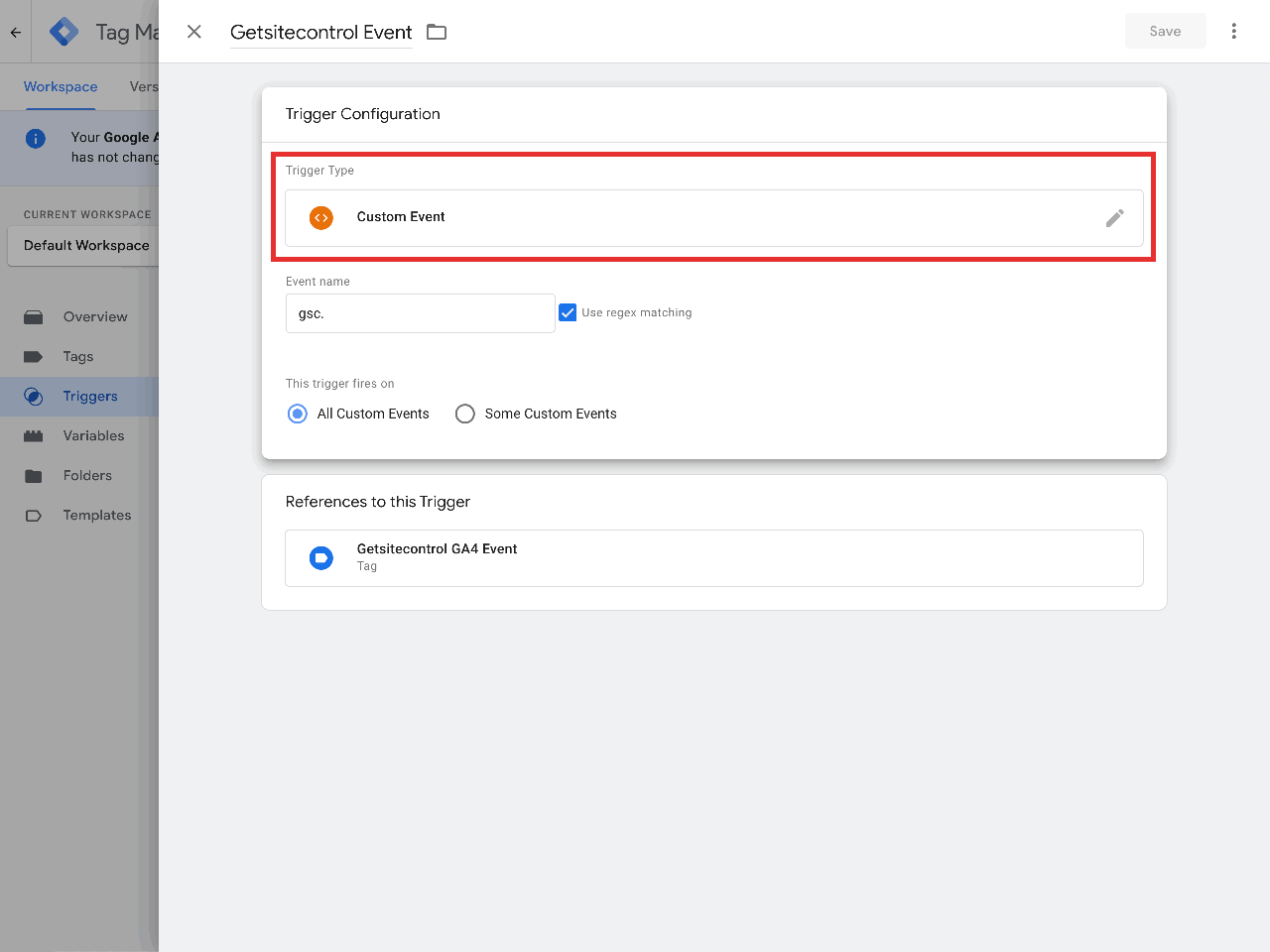Switch to the Workspace tab
The width and height of the screenshot is (1270, 952).
[60, 86]
